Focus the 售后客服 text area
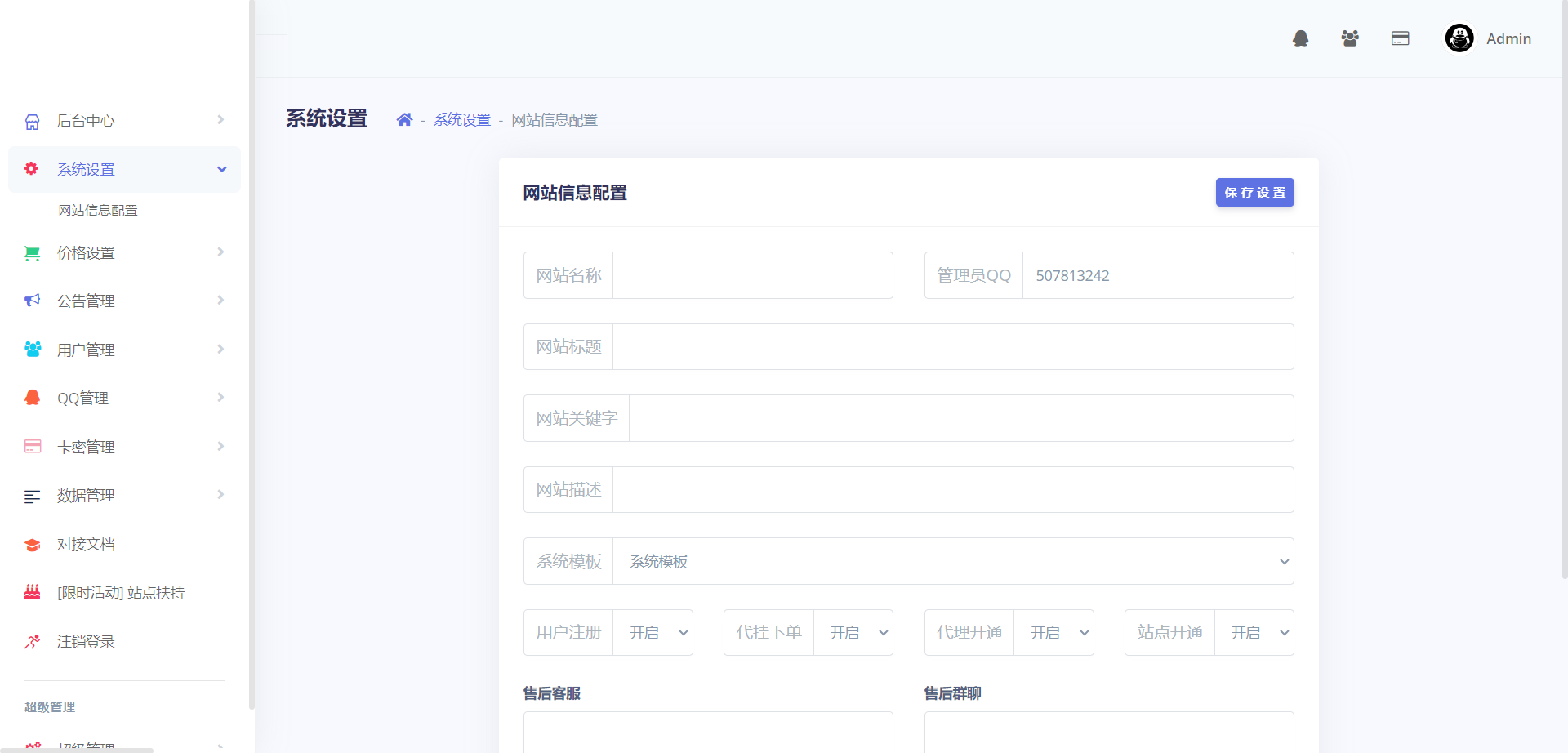This screenshot has width=1568, height=753. [708, 733]
